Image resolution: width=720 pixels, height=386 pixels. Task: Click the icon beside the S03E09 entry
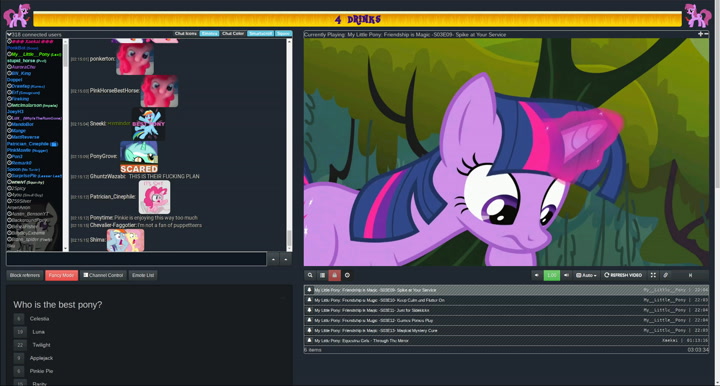tap(309, 290)
